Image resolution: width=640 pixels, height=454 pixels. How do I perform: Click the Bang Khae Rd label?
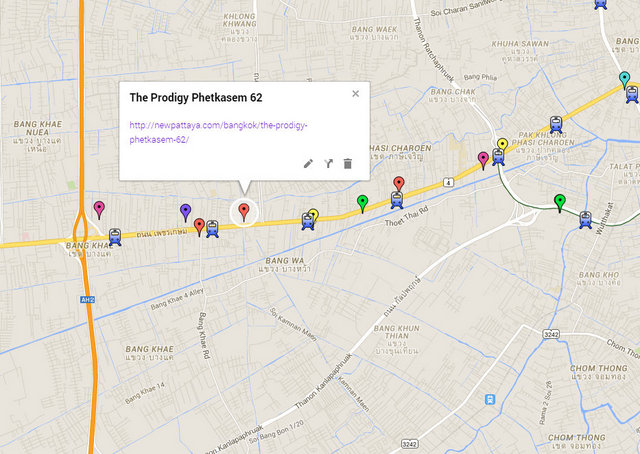click(204, 335)
